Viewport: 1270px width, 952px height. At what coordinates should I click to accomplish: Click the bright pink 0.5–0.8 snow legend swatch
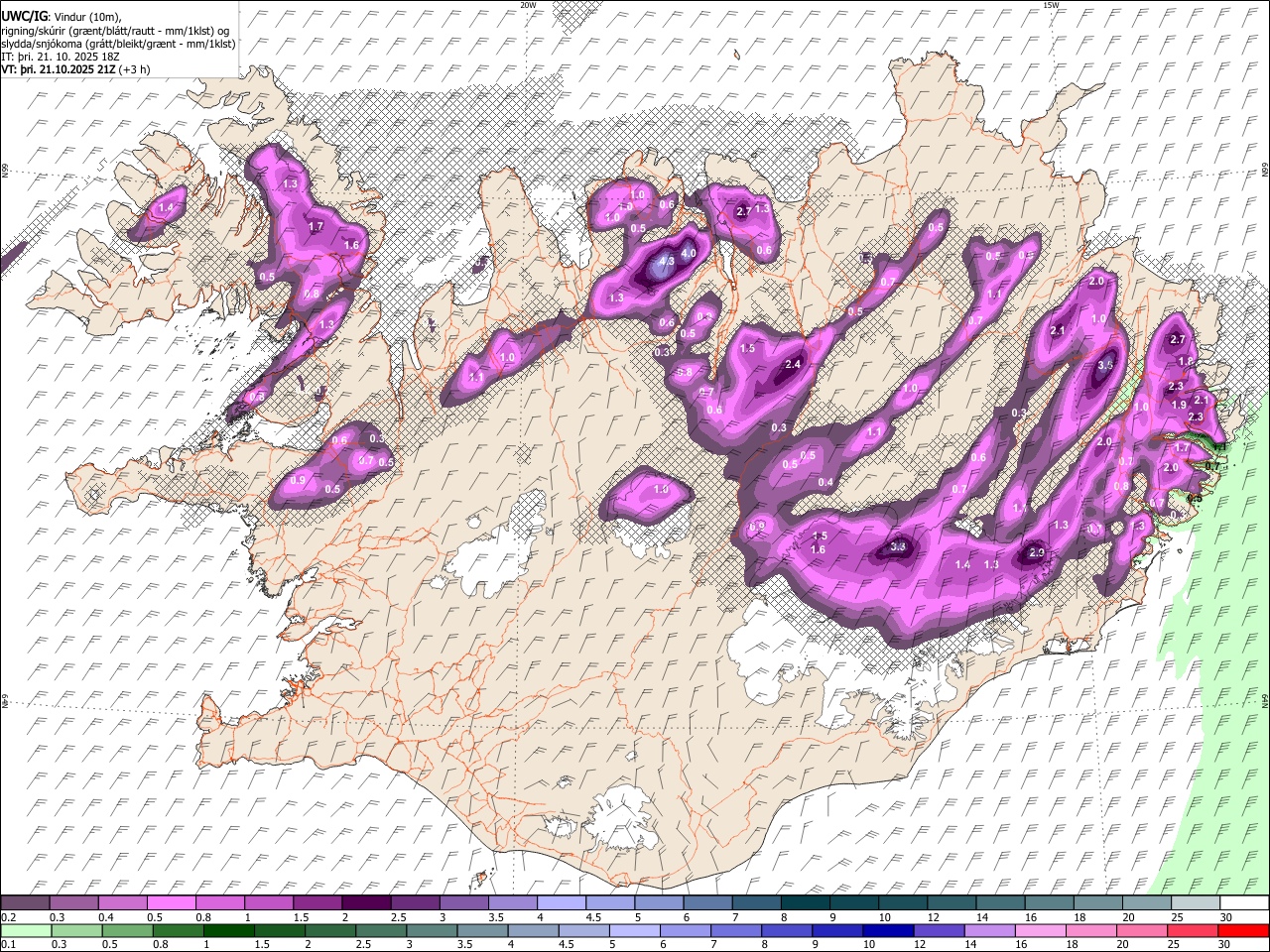(172, 902)
